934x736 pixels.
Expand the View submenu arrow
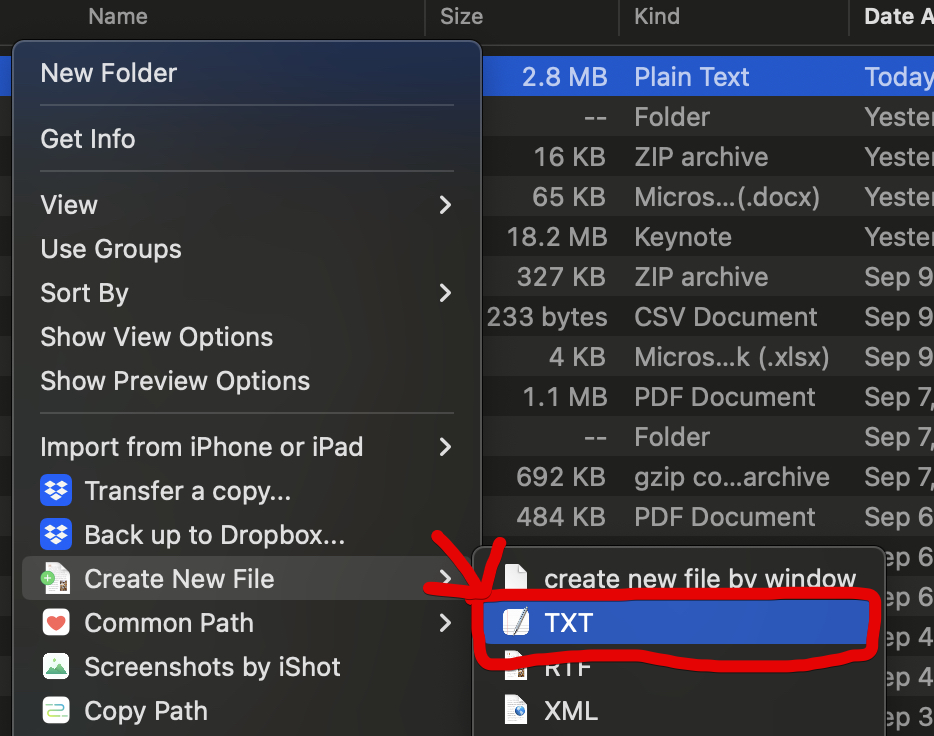pyautogui.click(x=445, y=205)
